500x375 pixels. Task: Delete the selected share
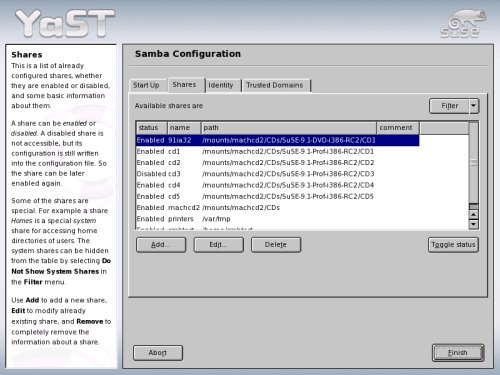click(x=276, y=245)
